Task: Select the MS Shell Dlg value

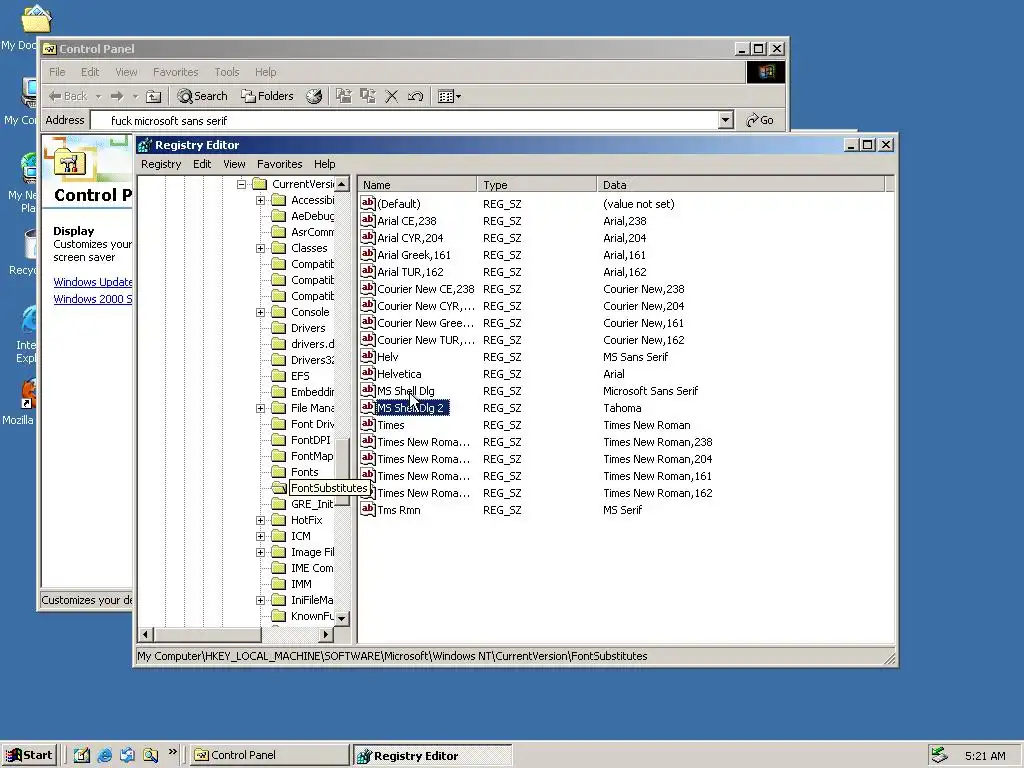Action: (406, 391)
